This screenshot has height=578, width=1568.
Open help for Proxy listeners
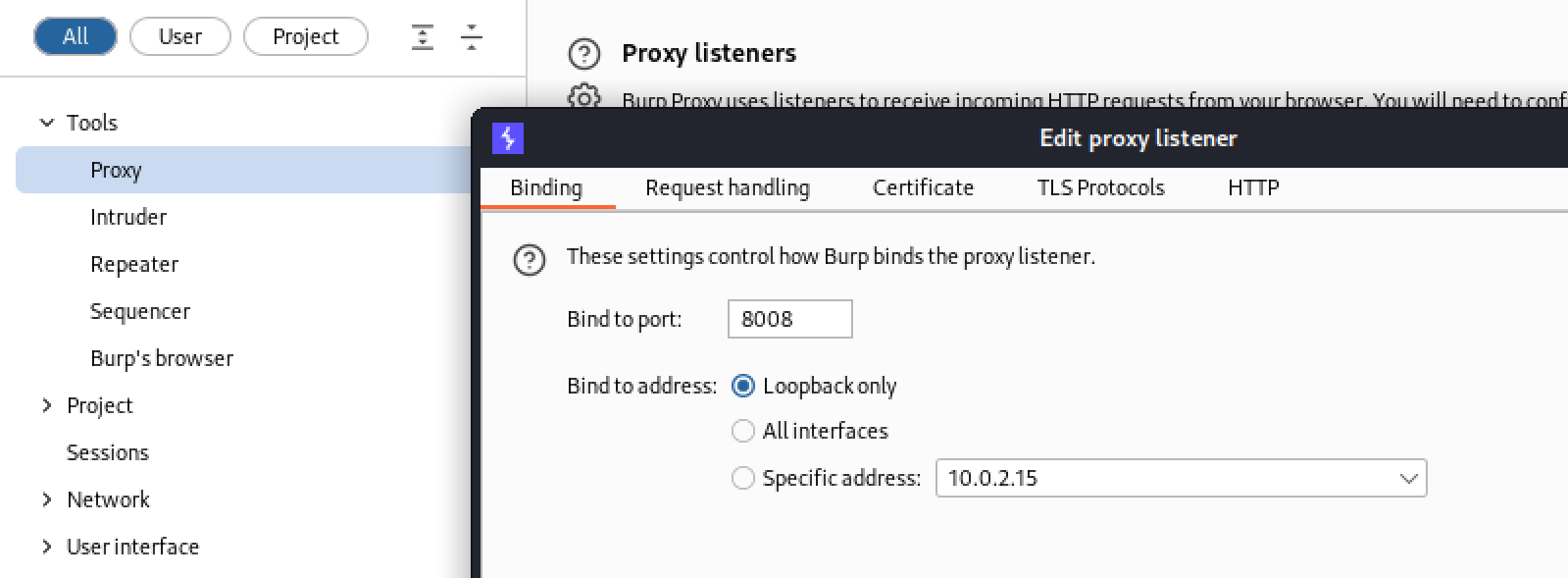pos(584,54)
